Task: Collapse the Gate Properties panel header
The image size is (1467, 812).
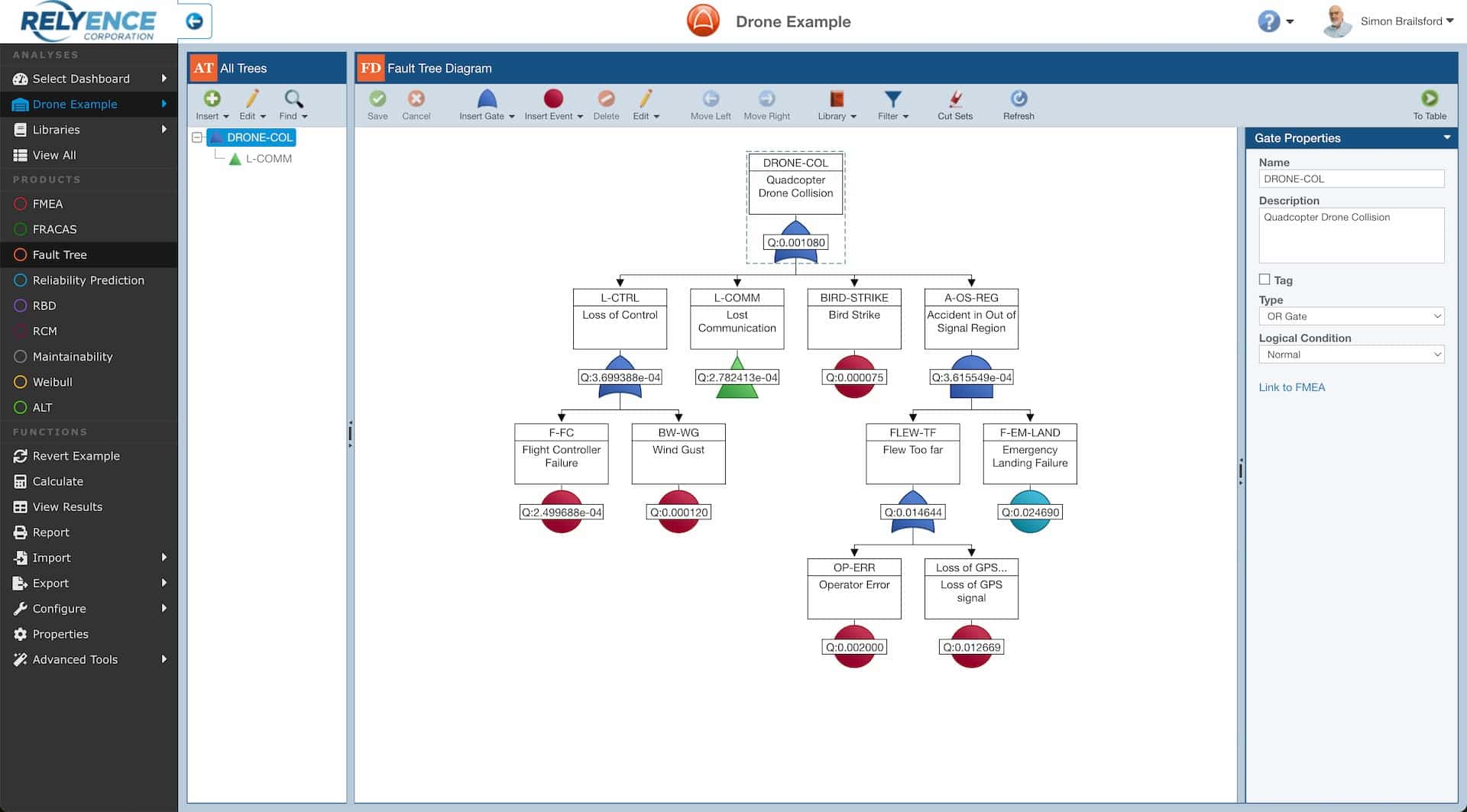Action: 1446,138
